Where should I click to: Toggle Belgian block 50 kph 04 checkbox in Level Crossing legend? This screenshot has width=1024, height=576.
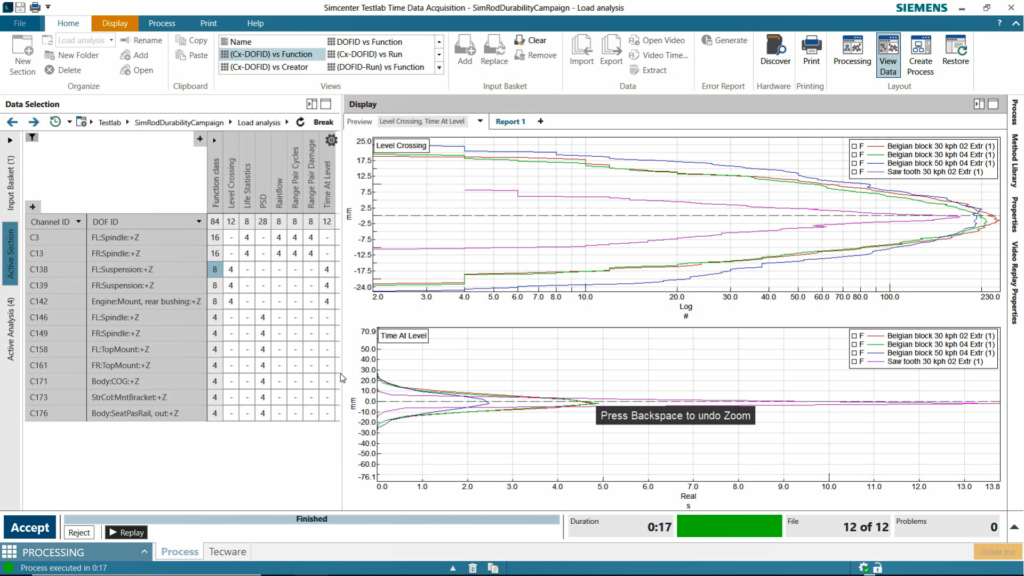coord(853,163)
